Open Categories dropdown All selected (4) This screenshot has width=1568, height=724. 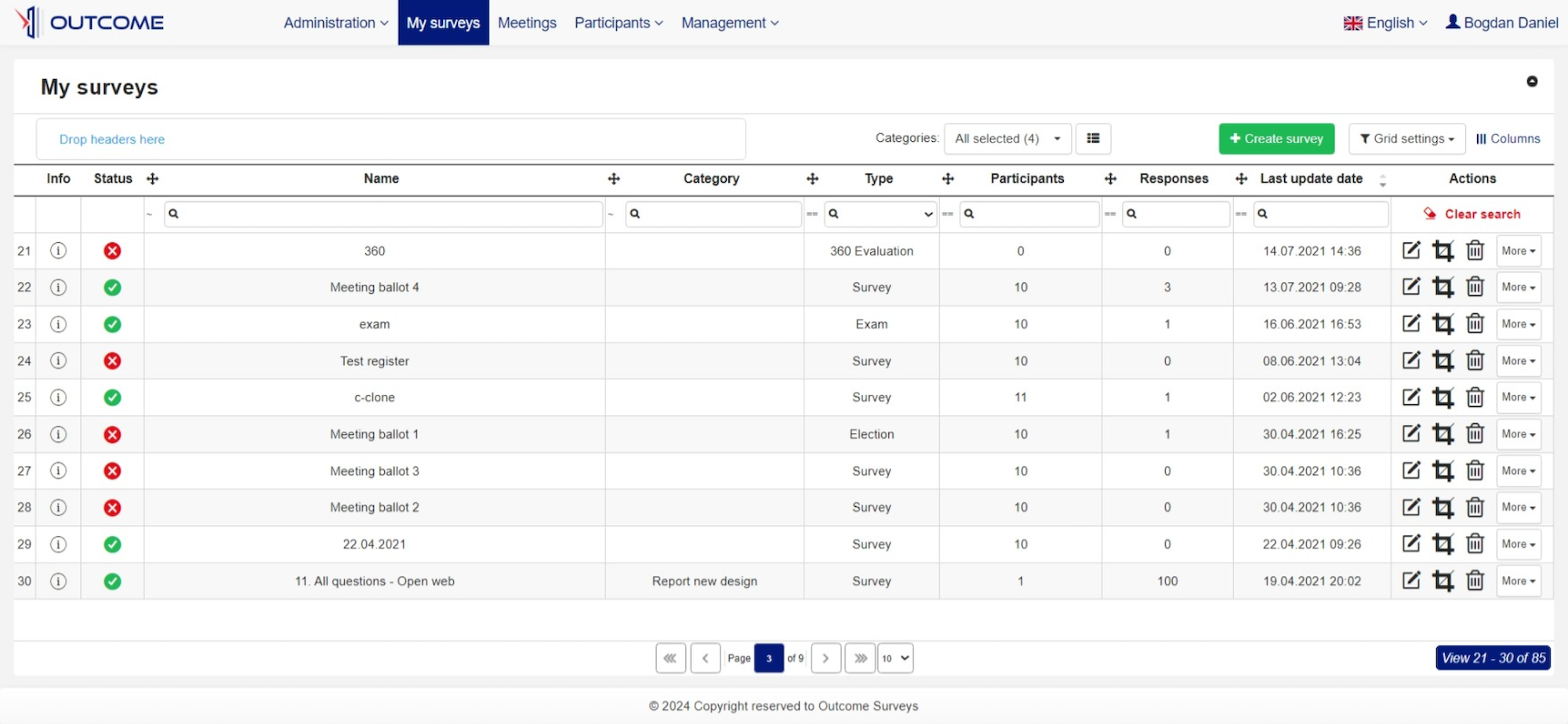click(x=1007, y=139)
